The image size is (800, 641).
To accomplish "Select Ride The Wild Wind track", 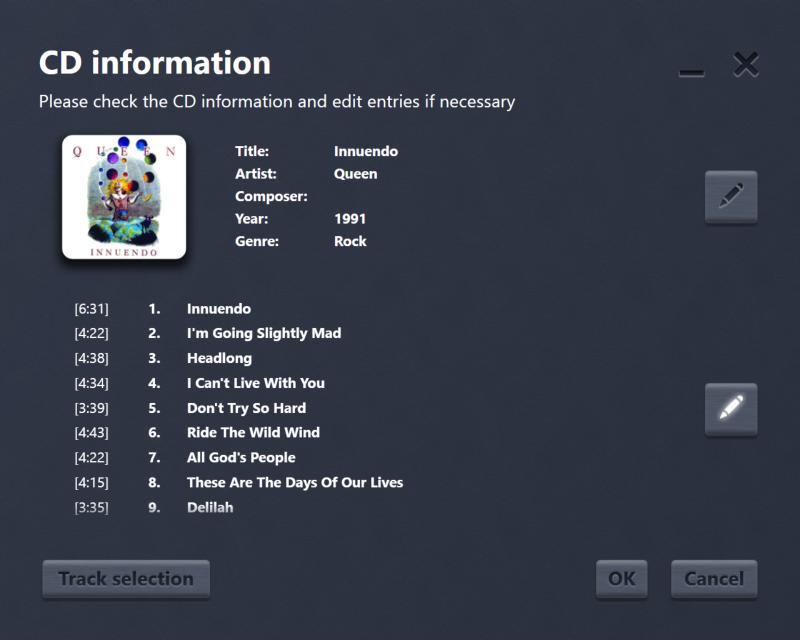I will click(253, 433).
